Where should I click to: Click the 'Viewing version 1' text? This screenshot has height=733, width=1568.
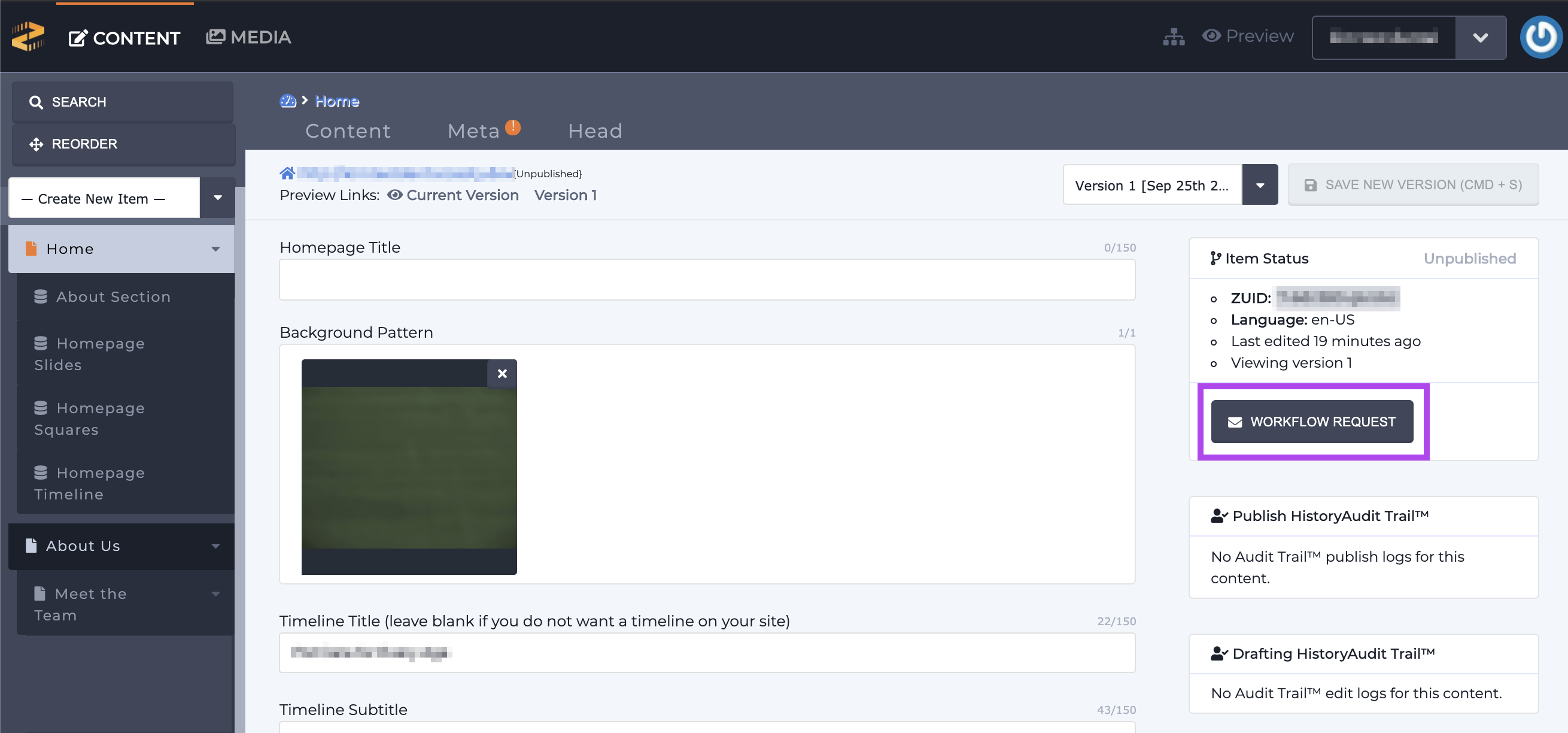(x=1291, y=362)
